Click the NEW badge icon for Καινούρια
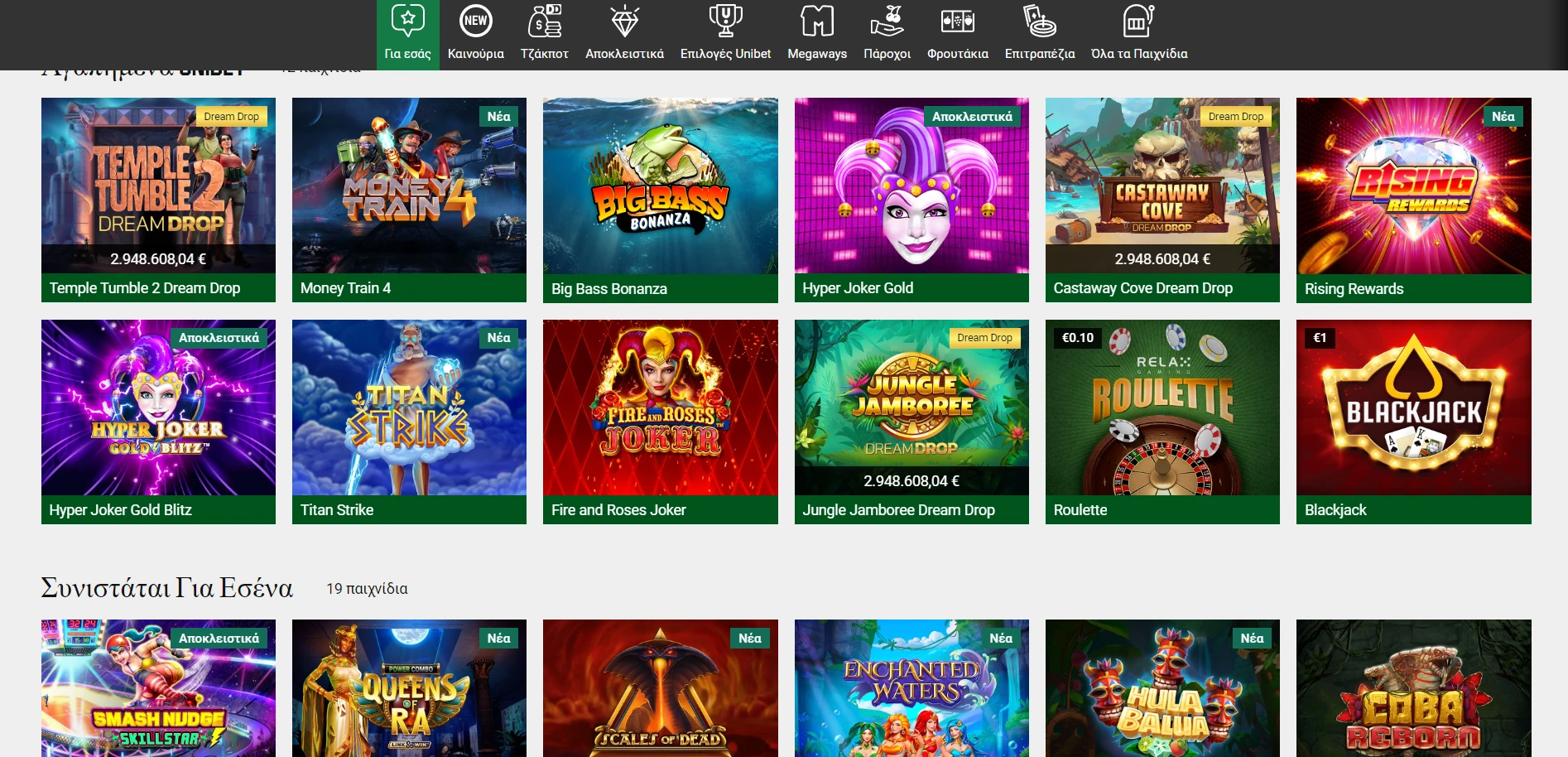Screen dimensions: 1568x757 476,21
